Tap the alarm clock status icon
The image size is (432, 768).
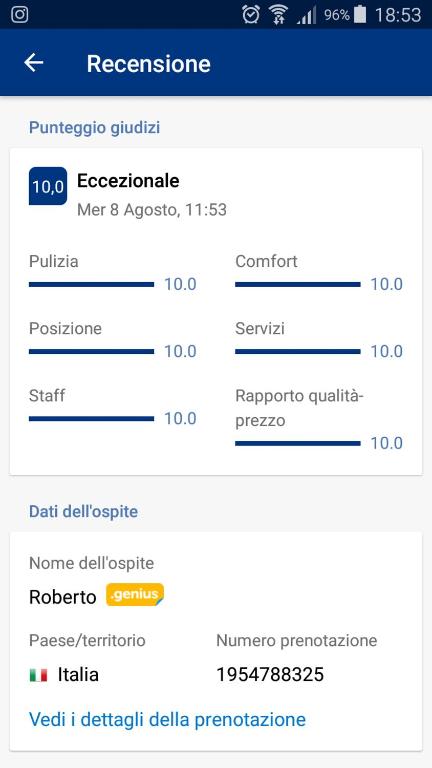coord(251,15)
